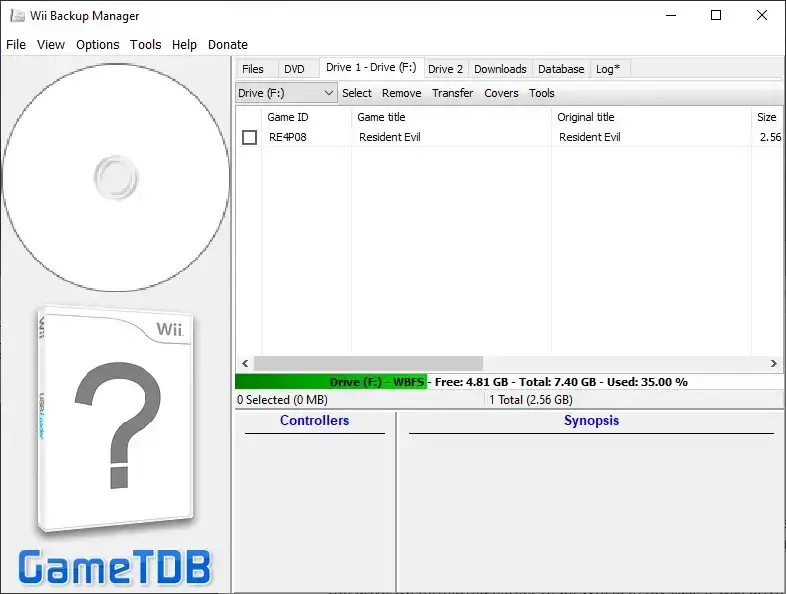Screen dimensions: 786x594
Task: Switch to the Downloads tab
Action: tap(500, 69)
